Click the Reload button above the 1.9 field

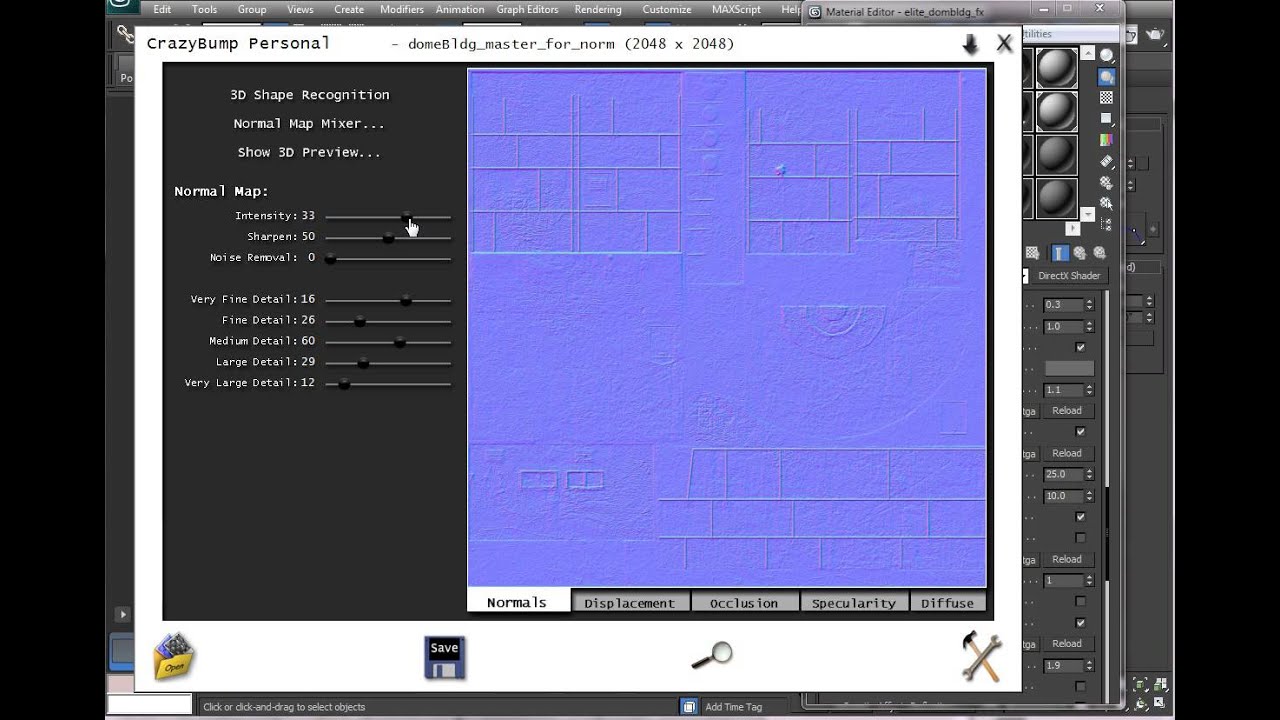pyautogui.click(x=1067, y=644)
